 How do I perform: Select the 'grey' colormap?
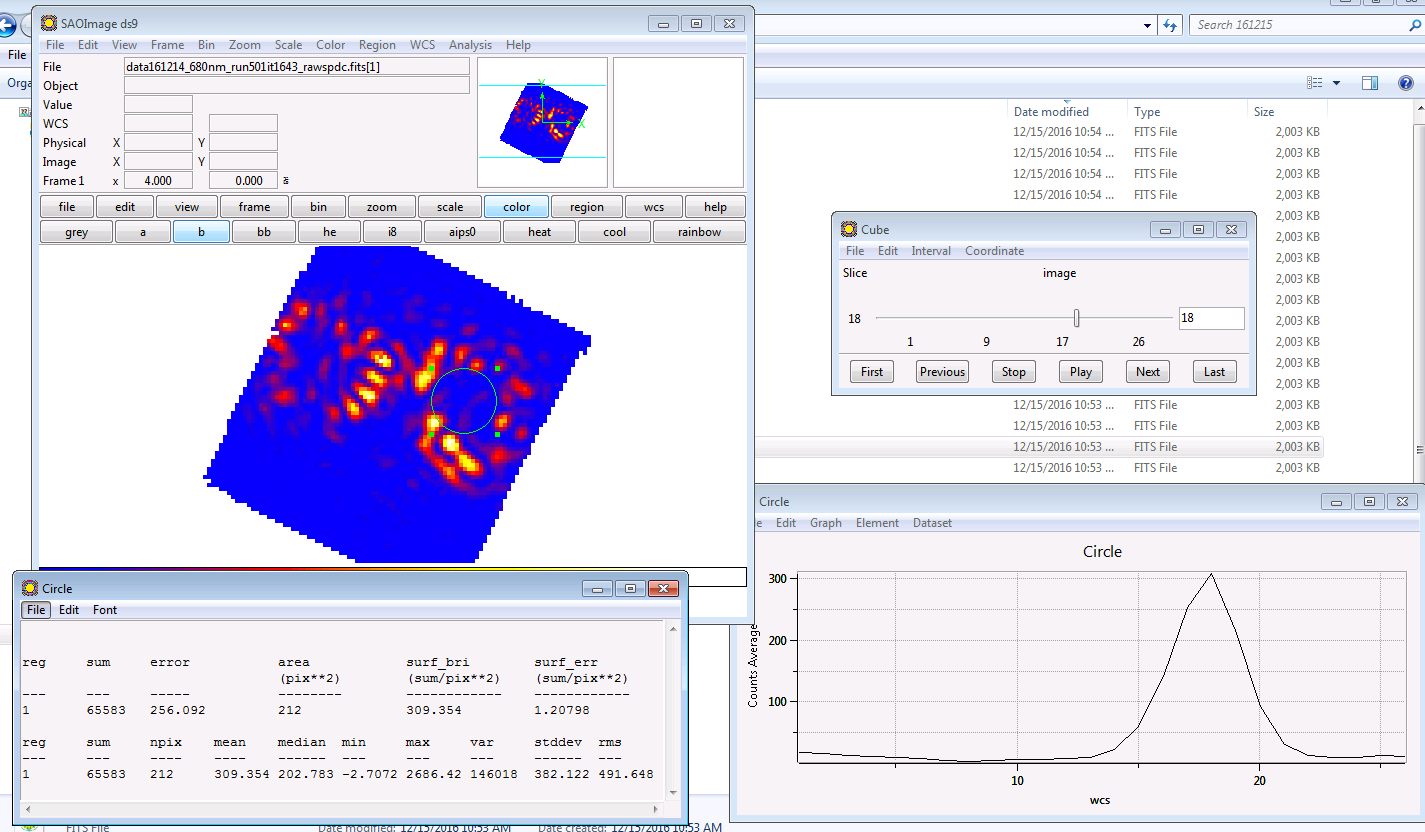coord(76,232)
